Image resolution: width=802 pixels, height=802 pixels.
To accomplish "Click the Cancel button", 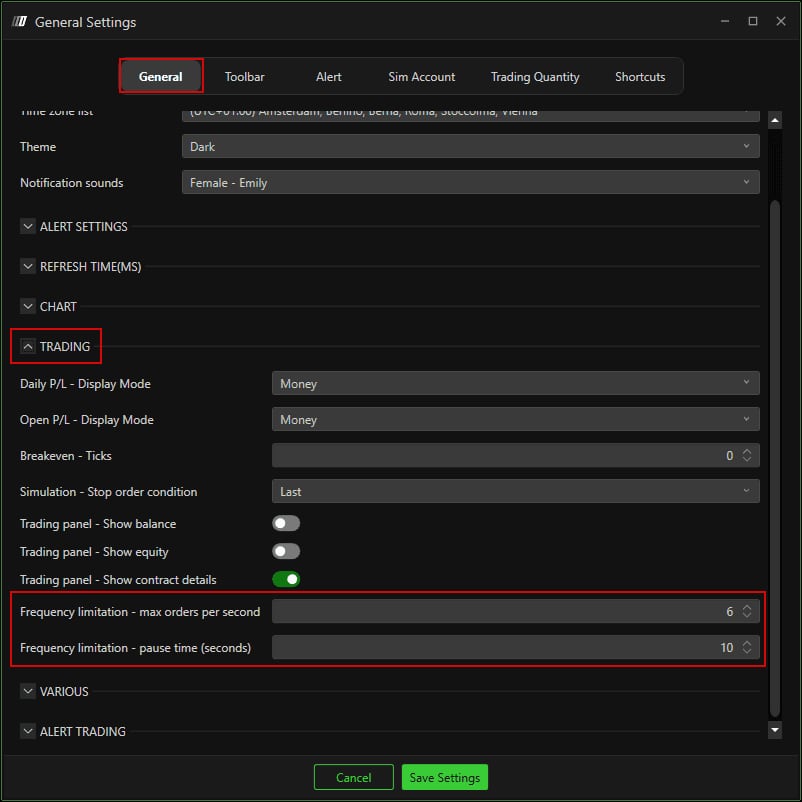I will tap(353, 777).
